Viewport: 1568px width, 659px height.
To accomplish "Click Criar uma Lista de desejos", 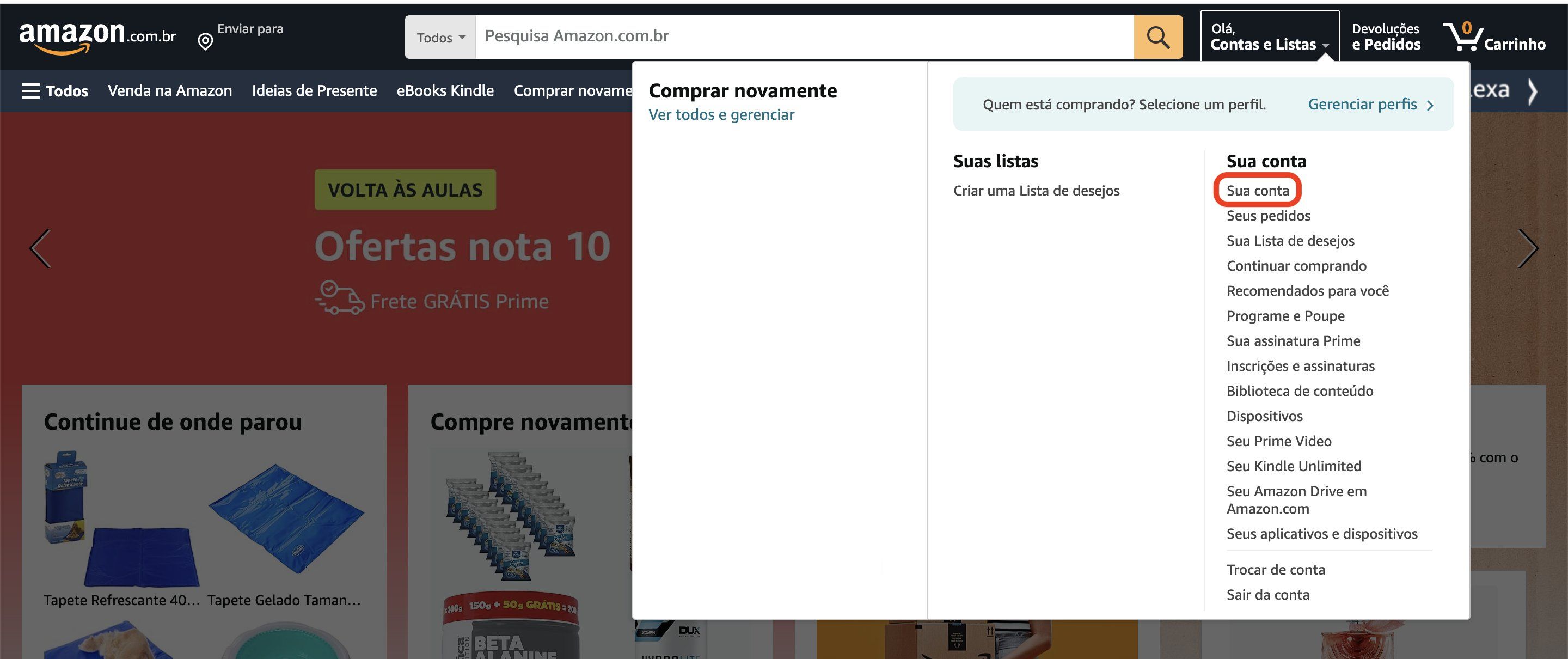I will coord(1036,191).
